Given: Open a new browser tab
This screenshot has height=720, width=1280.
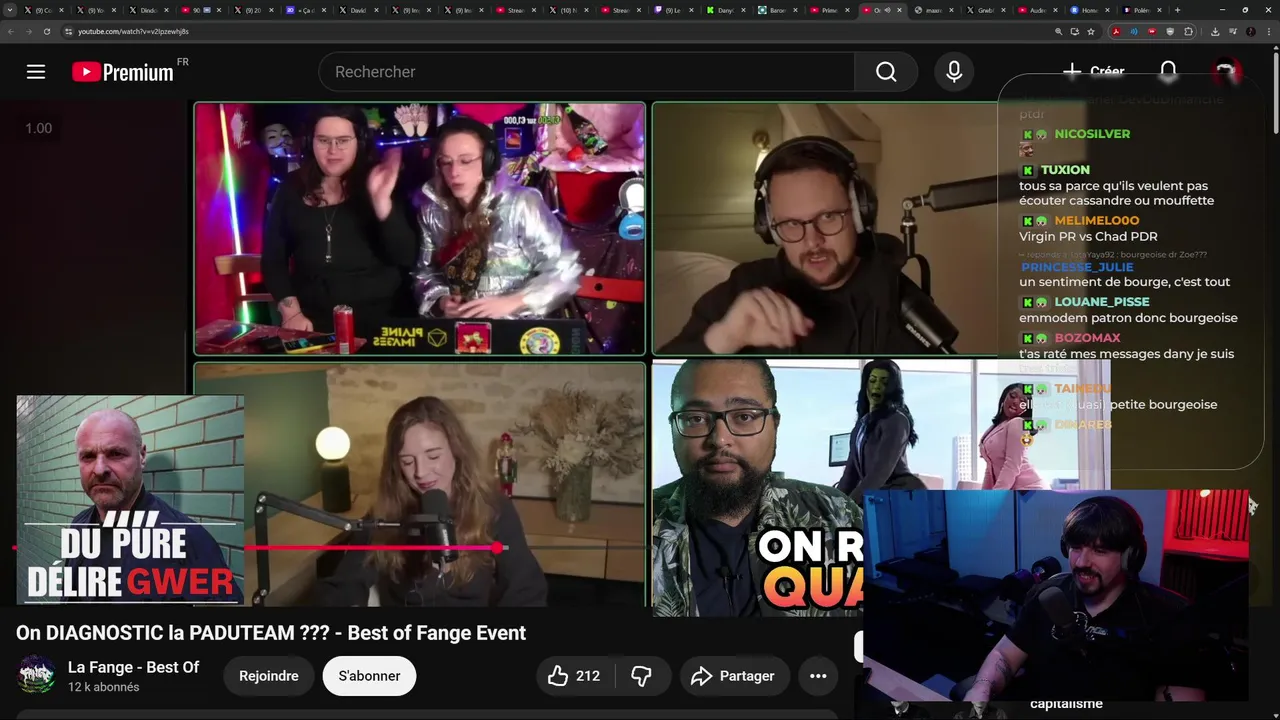Looking at the screenshot, I should click(x=1177, y=10).
